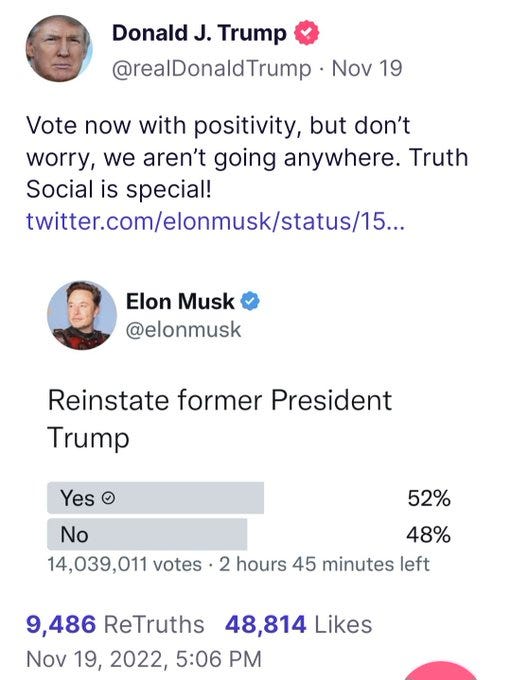View the 9,486 ReTruths list

point(115,624)
